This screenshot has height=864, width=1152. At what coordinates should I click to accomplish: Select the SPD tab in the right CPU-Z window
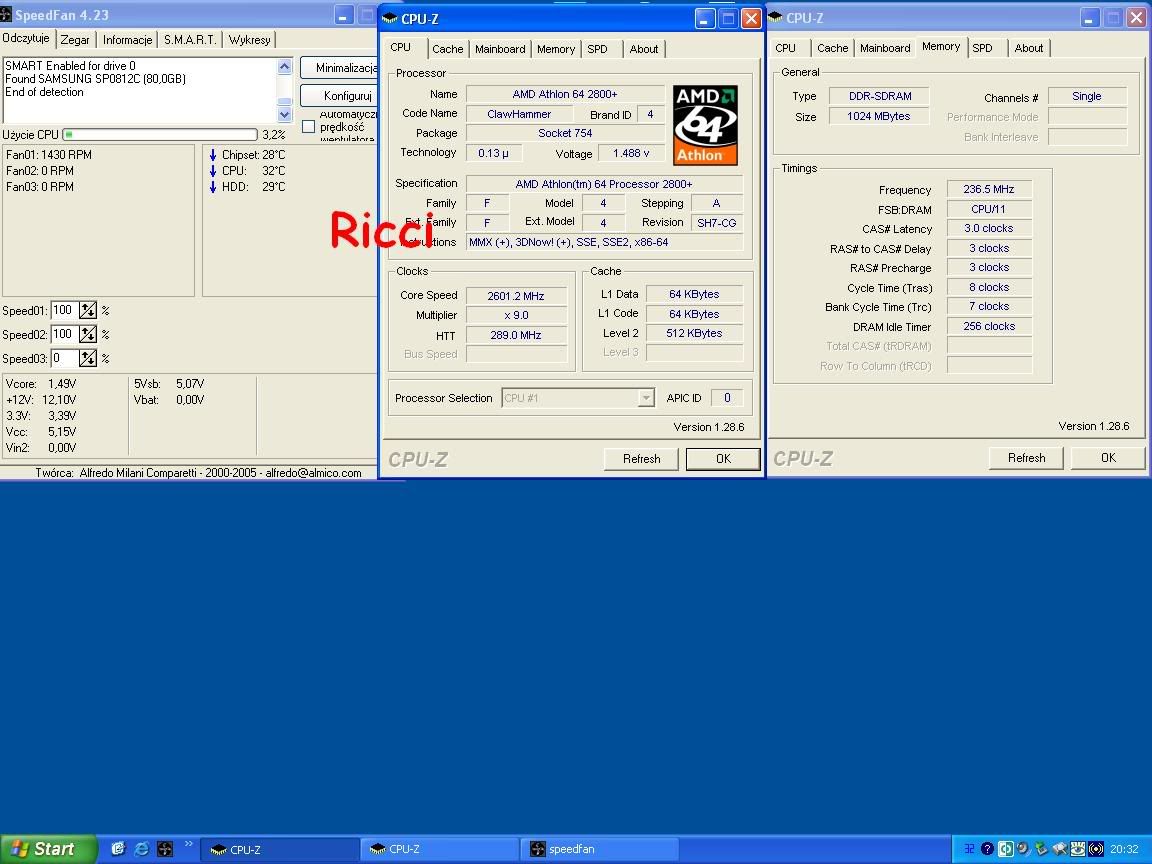coord(982,48)
